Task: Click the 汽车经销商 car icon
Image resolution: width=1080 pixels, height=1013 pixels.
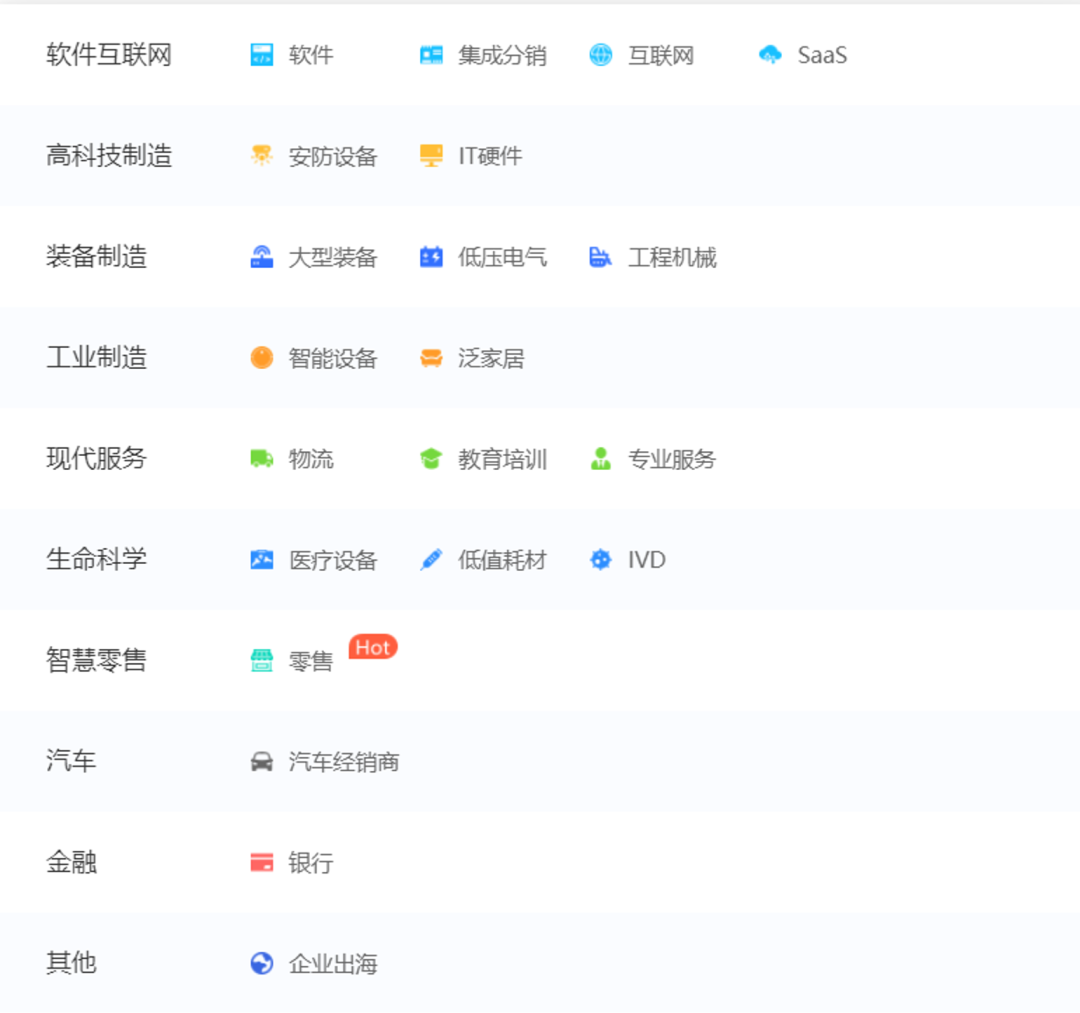Action: tap(262, 762)
